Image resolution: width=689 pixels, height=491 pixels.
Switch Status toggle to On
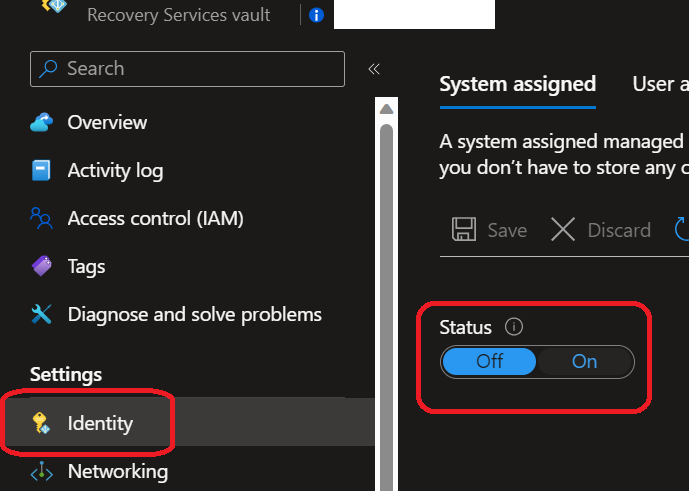click(x=585, y=362)
